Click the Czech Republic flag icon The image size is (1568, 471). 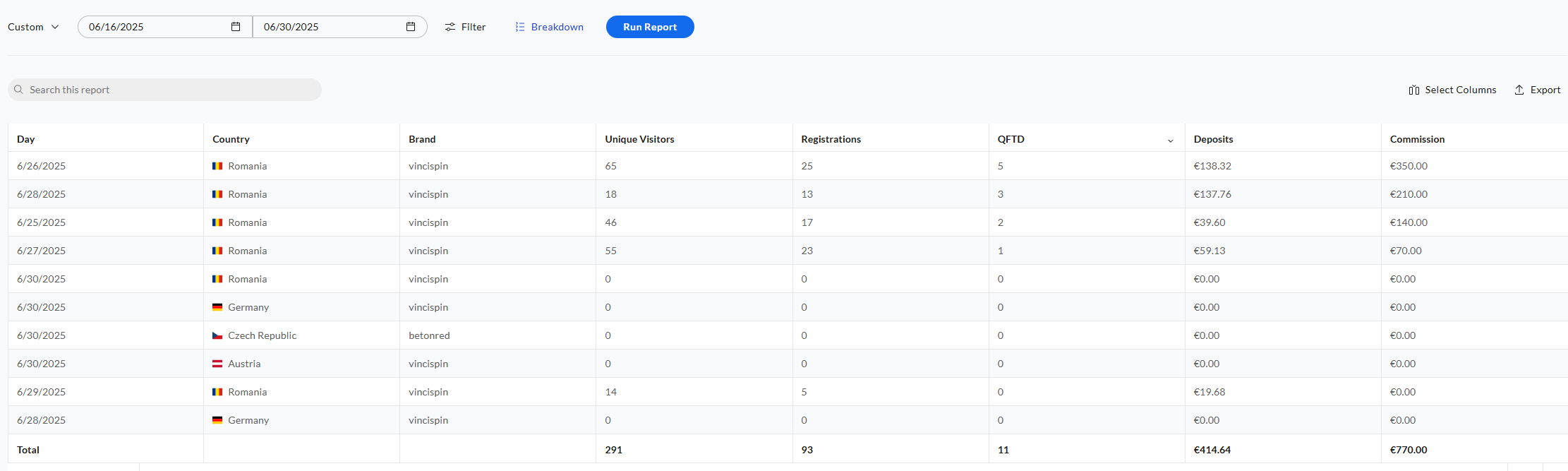coord(217,335)
